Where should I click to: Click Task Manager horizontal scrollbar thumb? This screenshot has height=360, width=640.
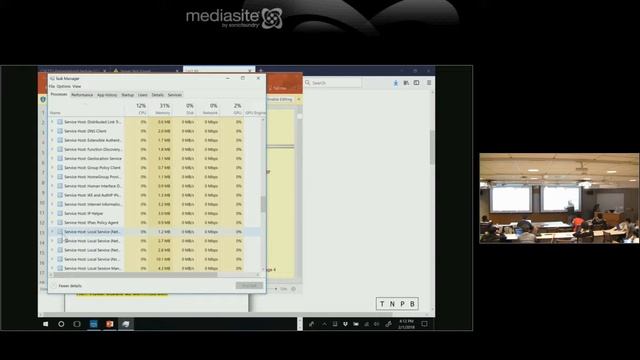click(135, 275)
